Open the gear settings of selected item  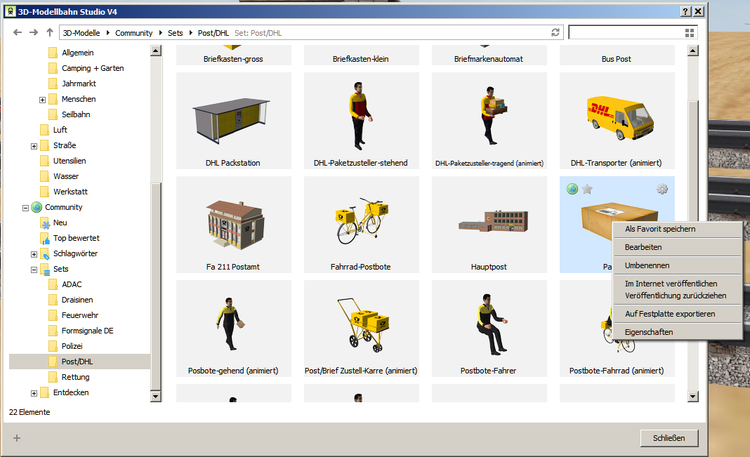pos(662,189)
